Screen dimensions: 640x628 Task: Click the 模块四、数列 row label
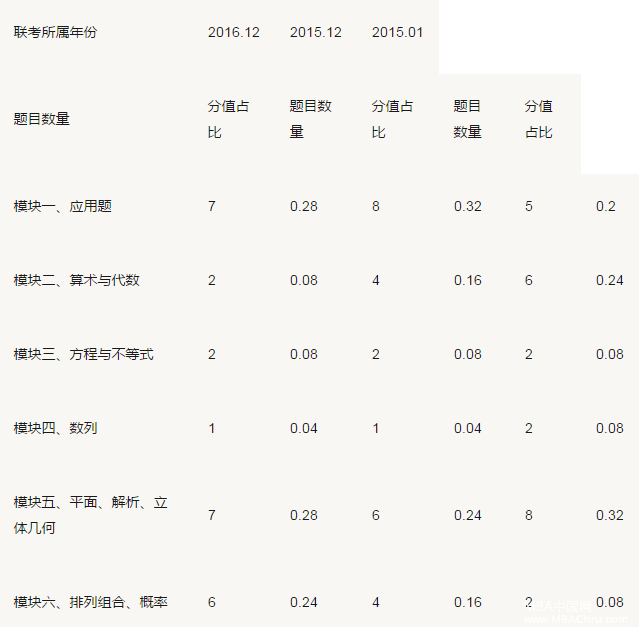pos(56,428)
